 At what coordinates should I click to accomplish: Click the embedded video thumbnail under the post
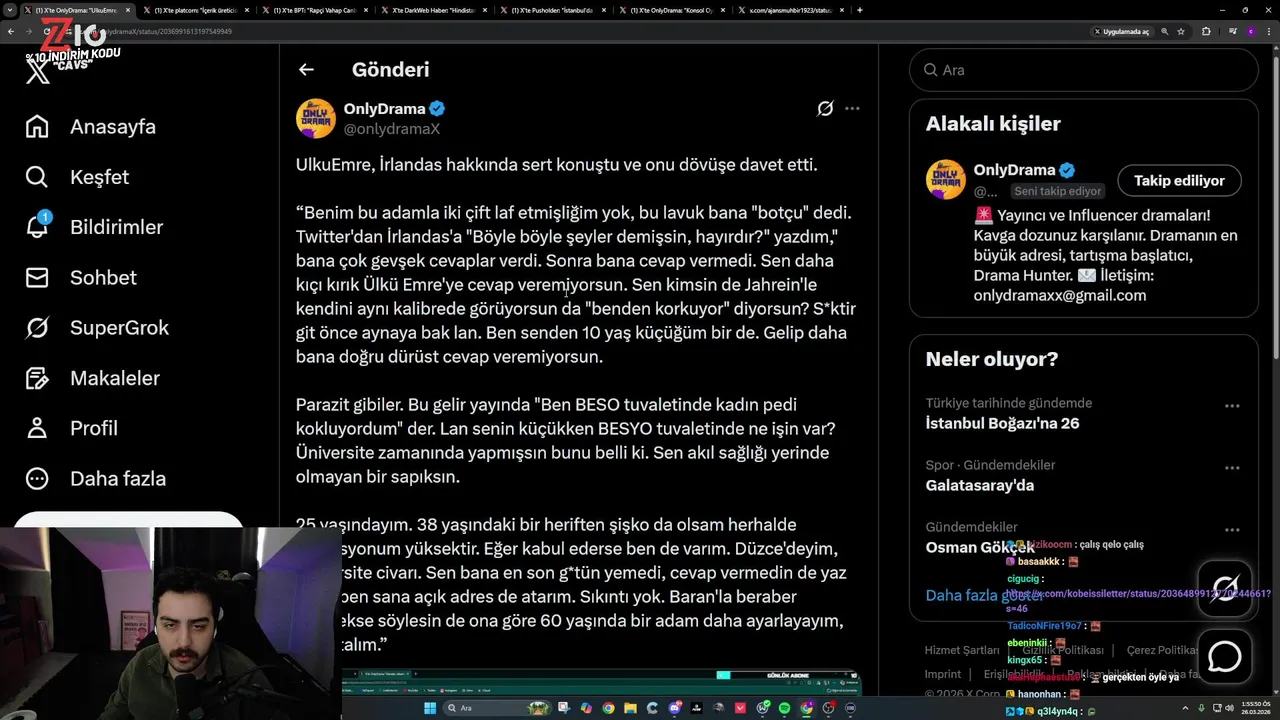coord(600,682)
